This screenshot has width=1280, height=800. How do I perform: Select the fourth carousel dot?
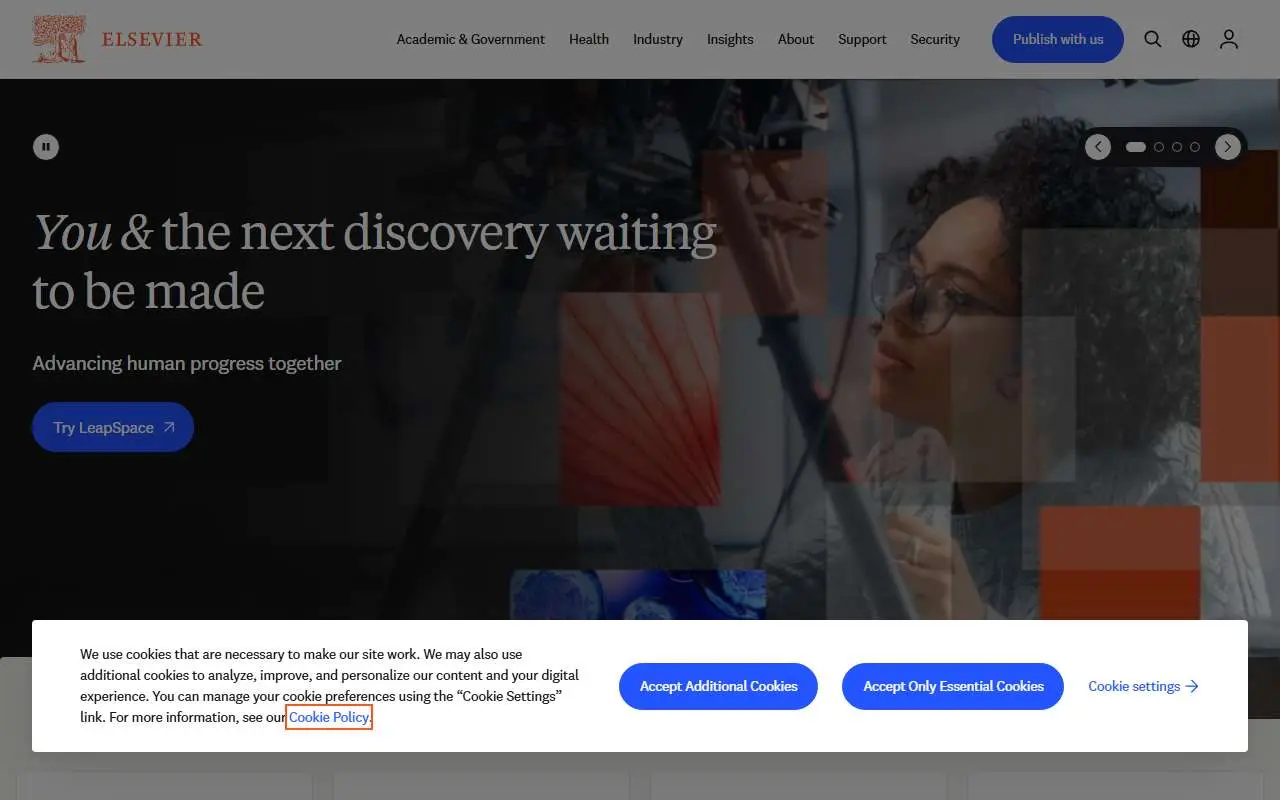coord(1195,147)
